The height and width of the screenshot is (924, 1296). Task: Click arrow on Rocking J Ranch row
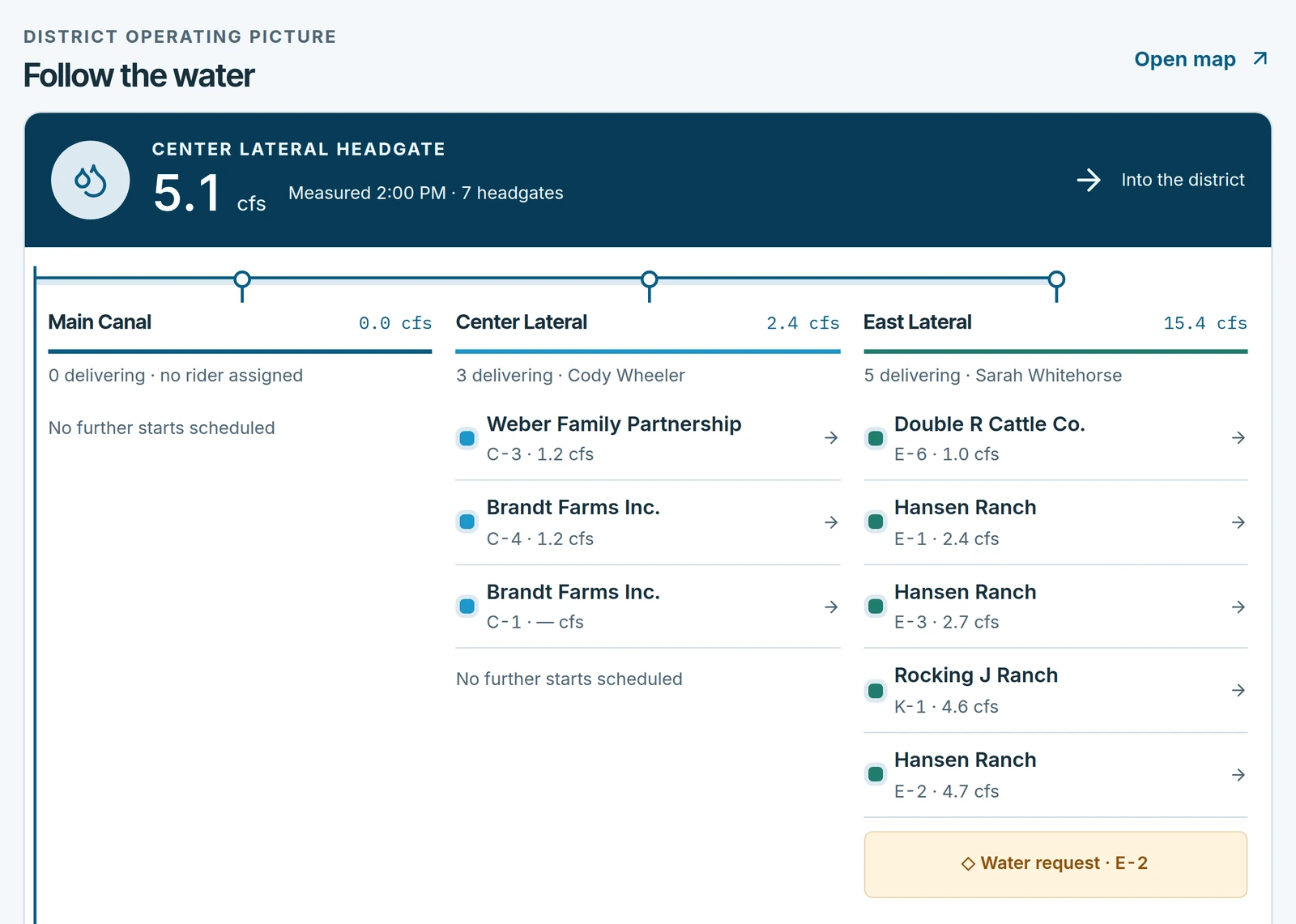click(1238, 691)
